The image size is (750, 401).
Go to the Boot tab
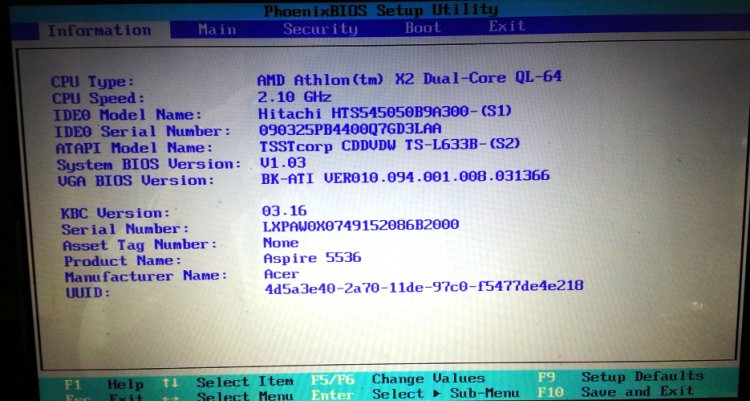pos(423,27)
